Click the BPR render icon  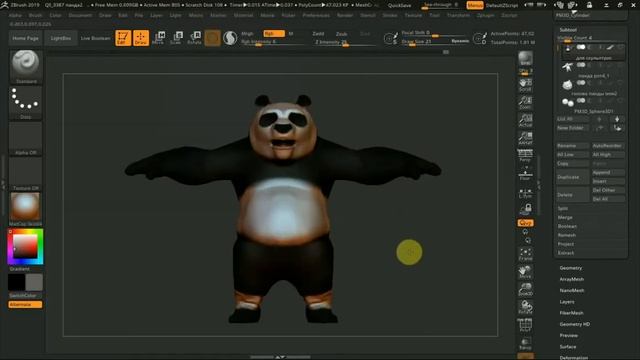tap(525, 58)
